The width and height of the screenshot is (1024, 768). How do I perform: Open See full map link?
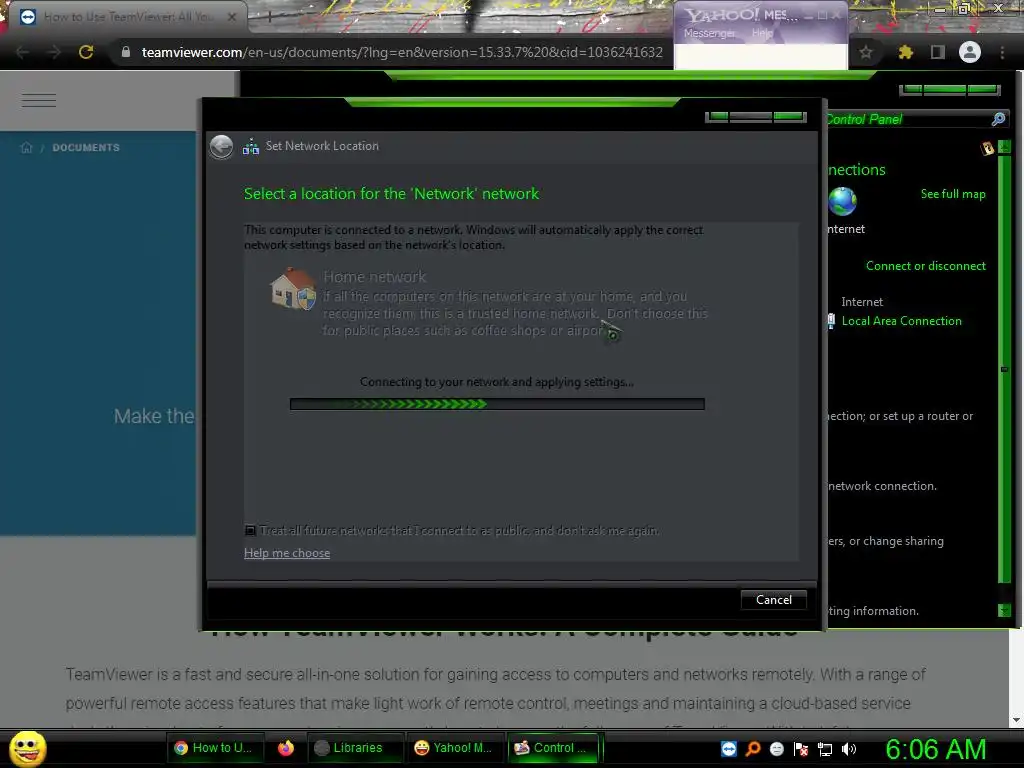[953, 194]
